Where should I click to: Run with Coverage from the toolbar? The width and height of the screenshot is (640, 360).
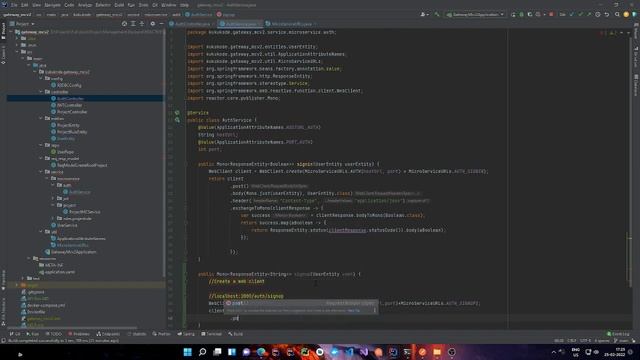pos(530,14)
